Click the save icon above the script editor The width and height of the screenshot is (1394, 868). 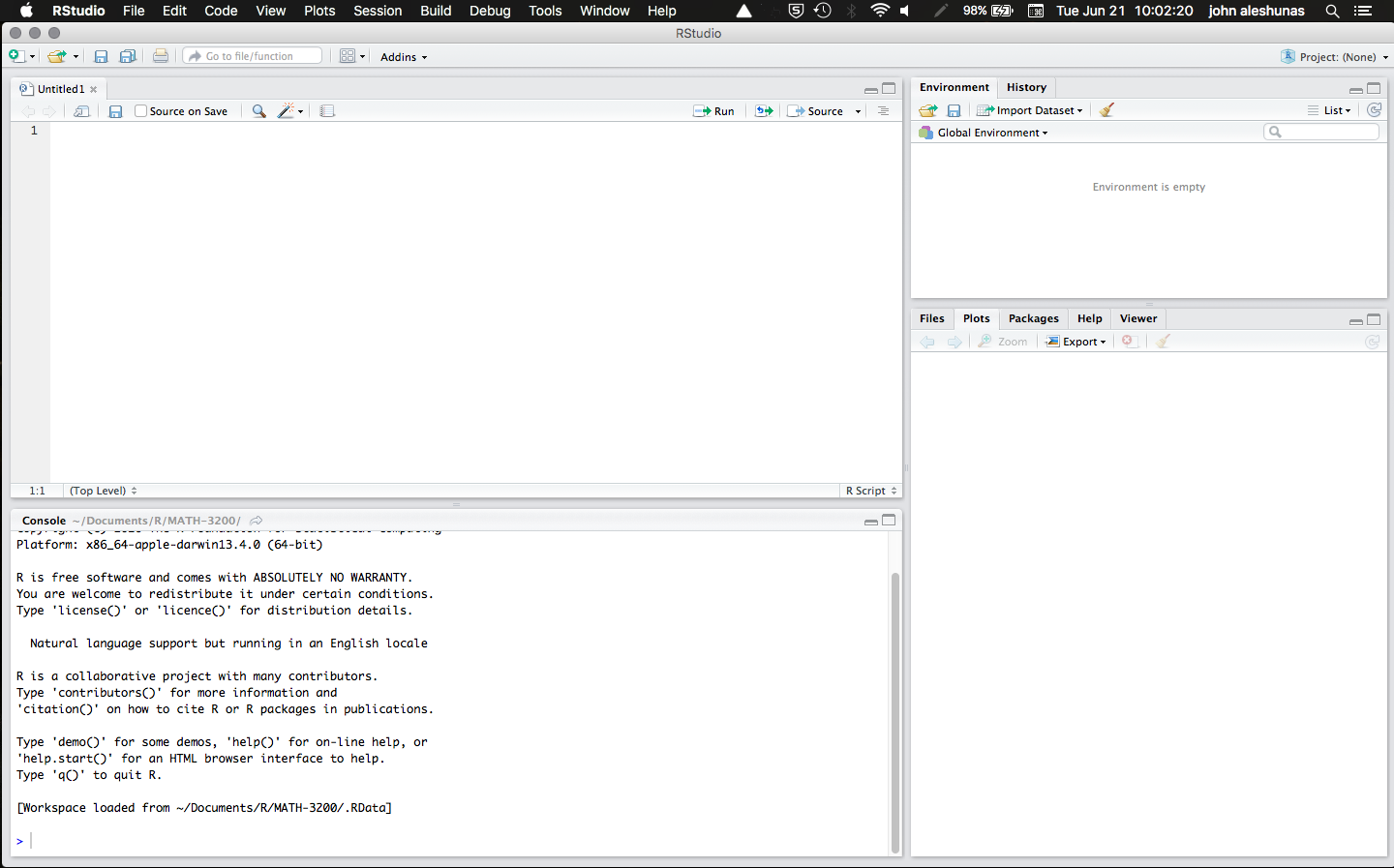coord(115,110)
